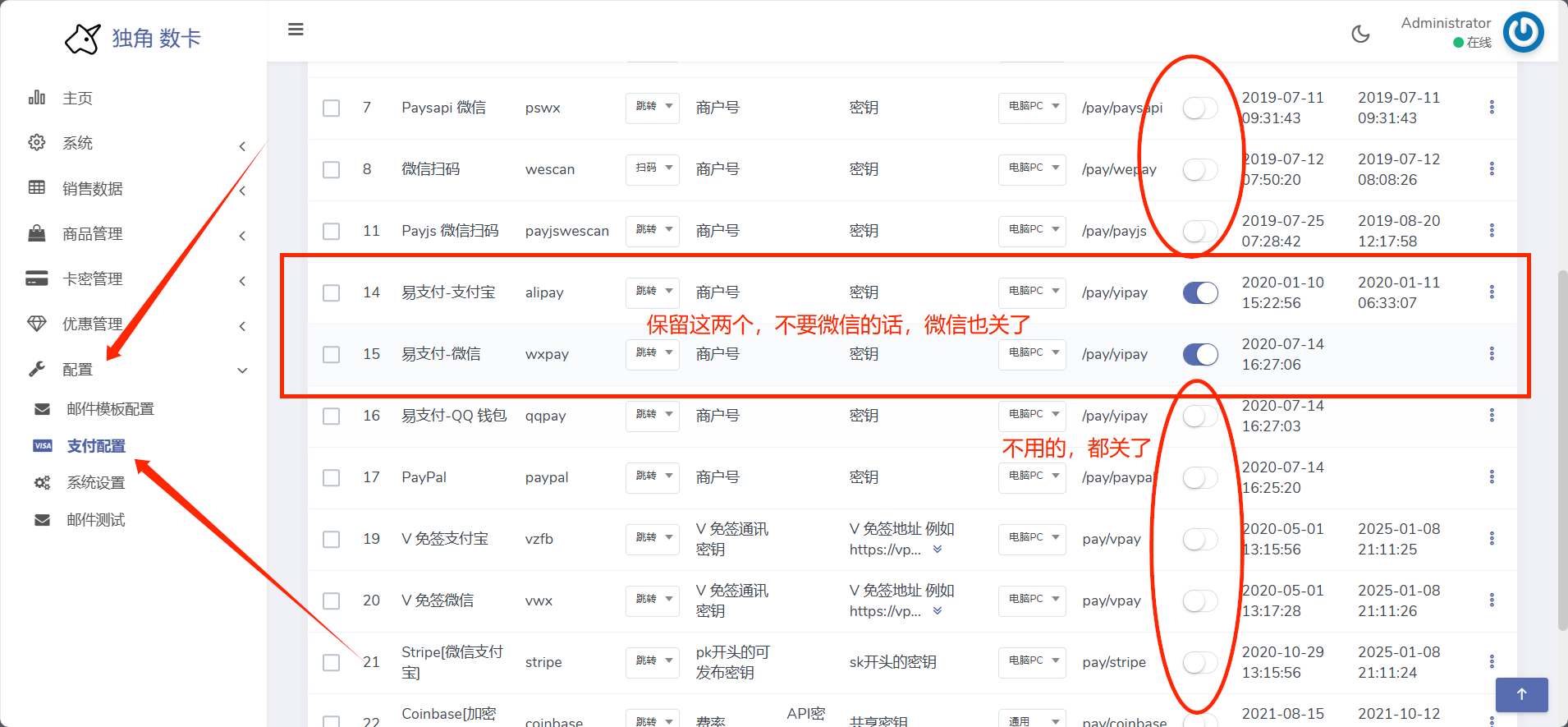The height and width of the screenshot is (727, 1568).
Task: Open 电脑PC client dropdown for 易支付-微信
Action: coord(1032,354)
